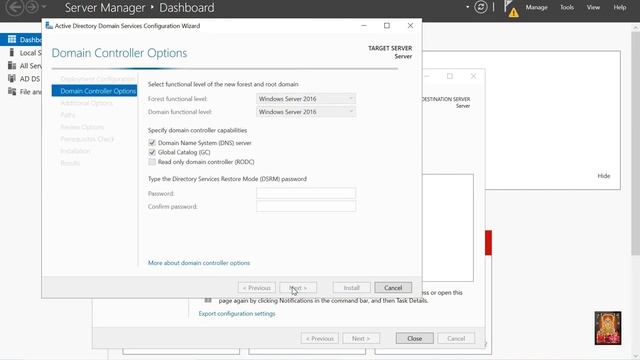
Task: Click the DSRM Password field
Action: (306, 193)
